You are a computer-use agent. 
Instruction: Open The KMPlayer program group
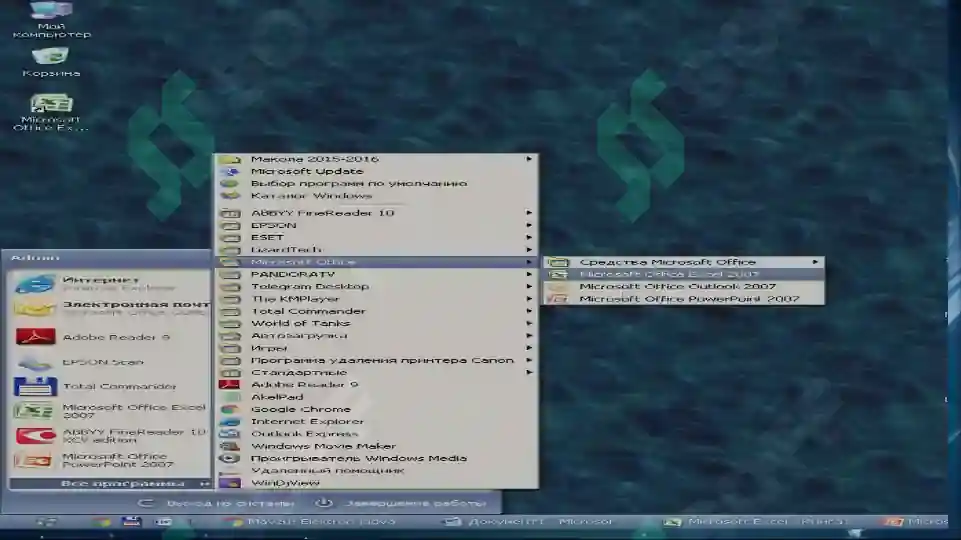click(376, 299)
